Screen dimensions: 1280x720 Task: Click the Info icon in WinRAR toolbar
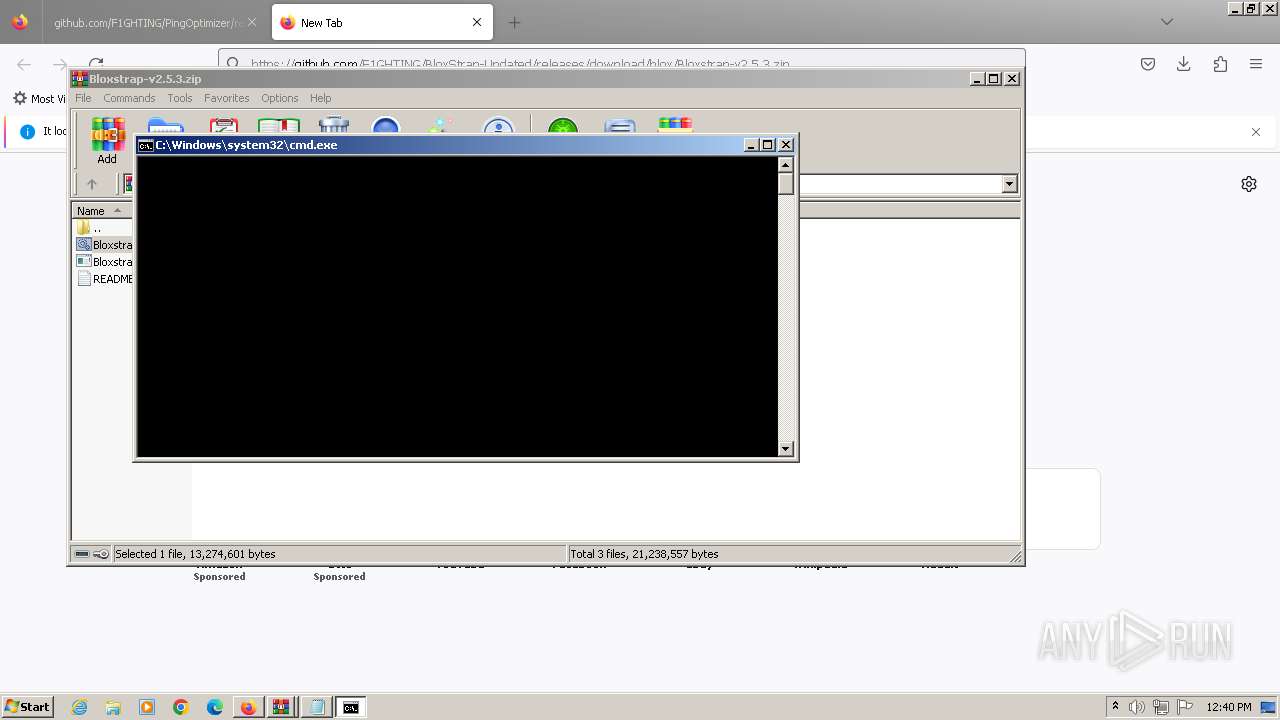tap(498, 126)
